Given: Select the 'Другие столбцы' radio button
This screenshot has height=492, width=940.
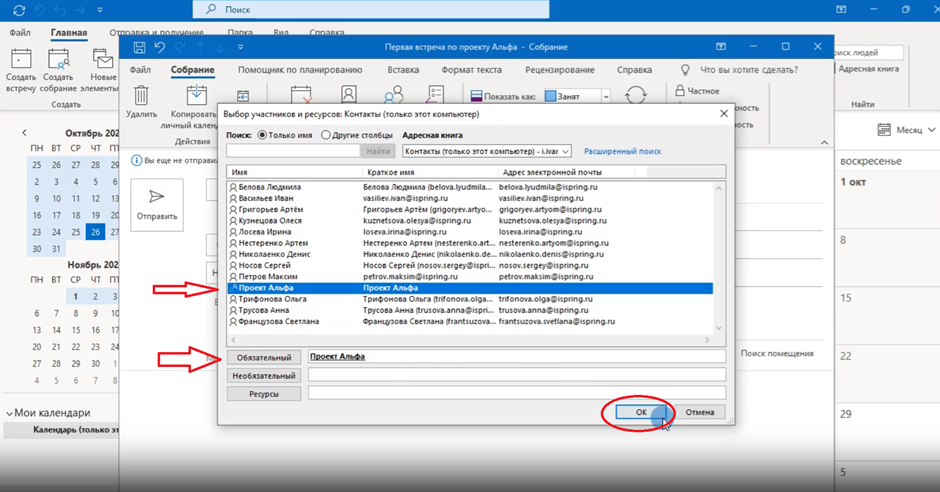Looking at the screenshot, I should click(326, 135).
